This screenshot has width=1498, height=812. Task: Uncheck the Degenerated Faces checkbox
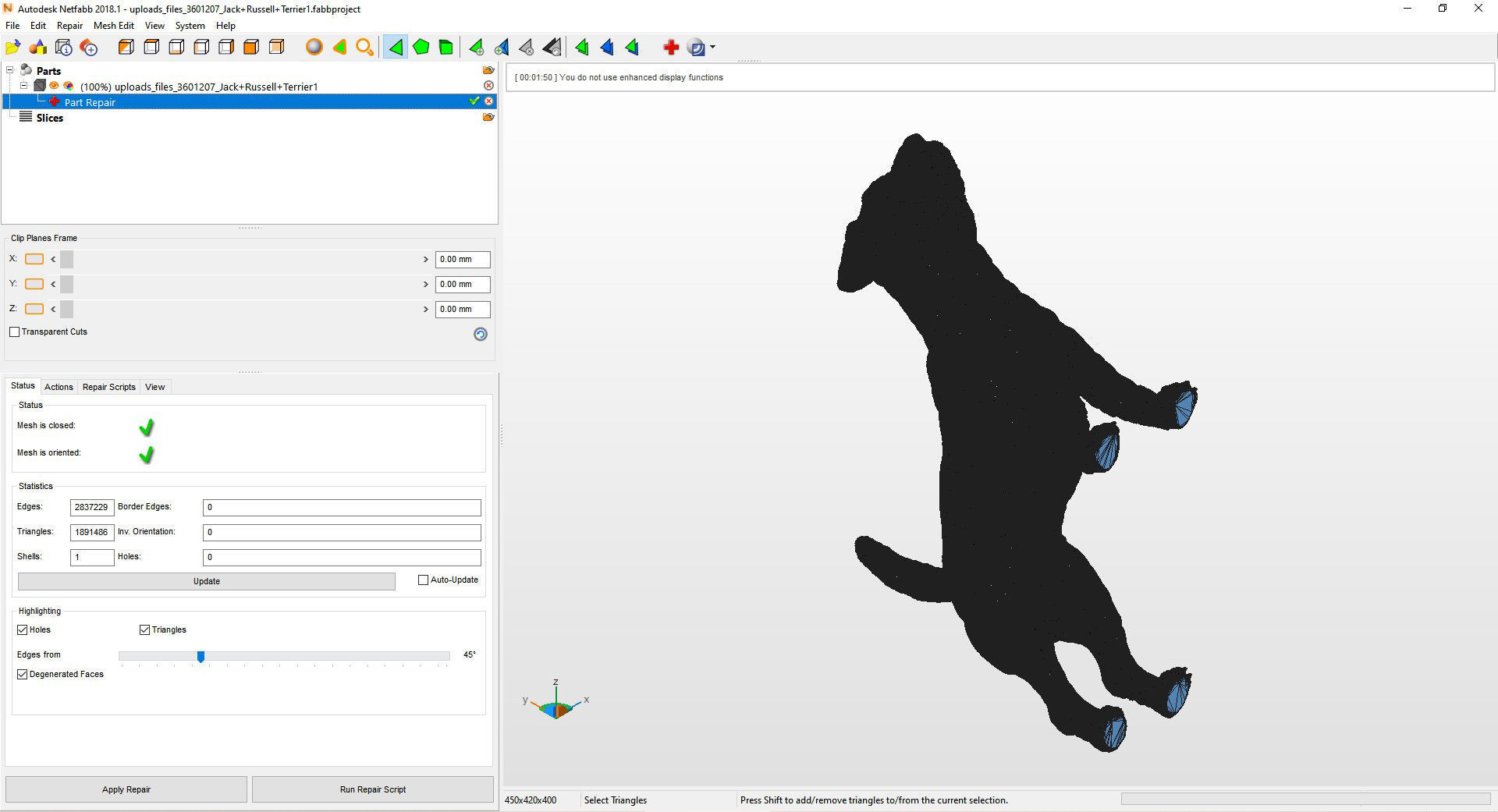22,674
